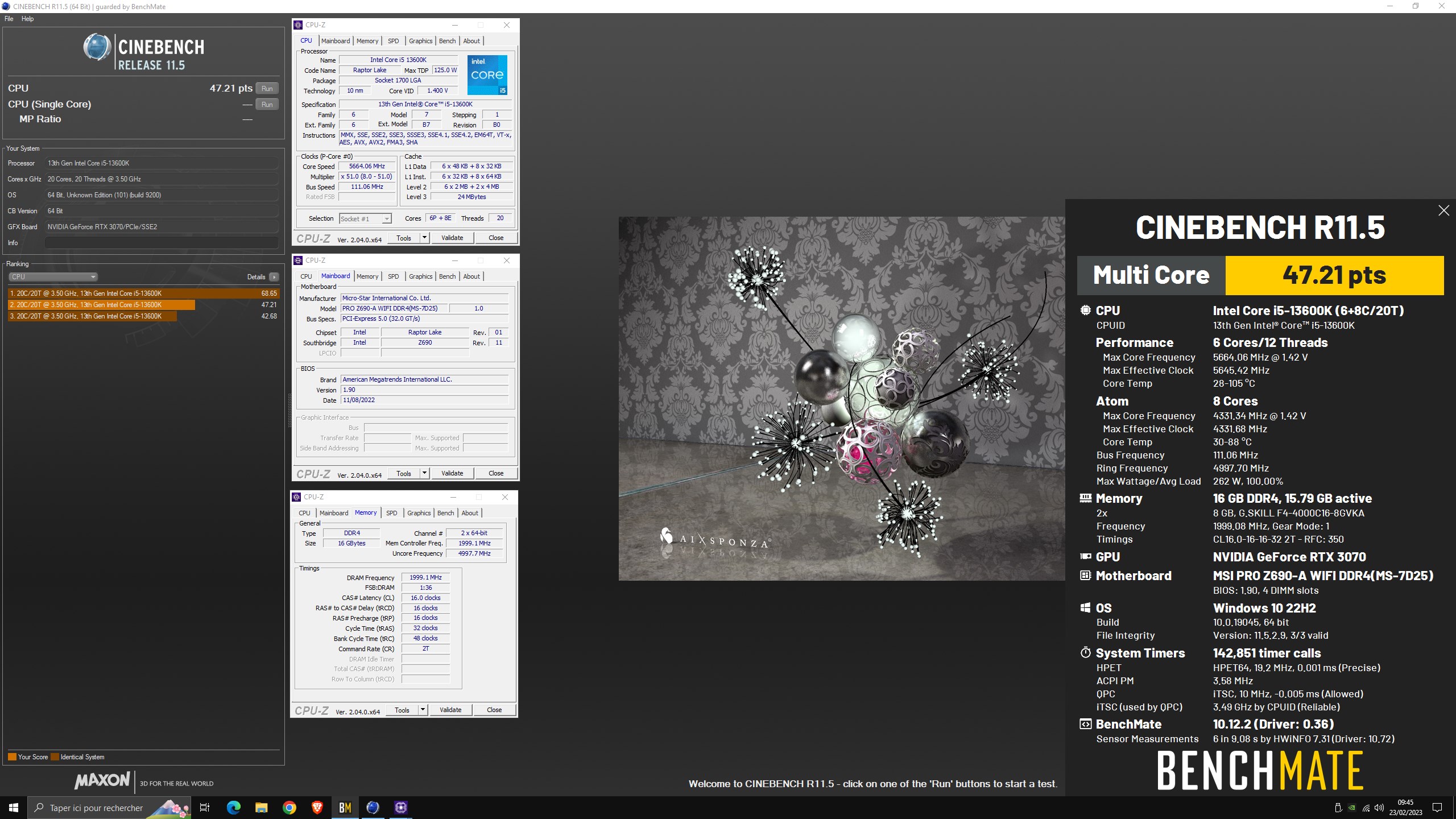Click the Info input field in Your System
The height and width of the screenshot is (819, 1456).
pyautogui.click(x=162, y=243)
